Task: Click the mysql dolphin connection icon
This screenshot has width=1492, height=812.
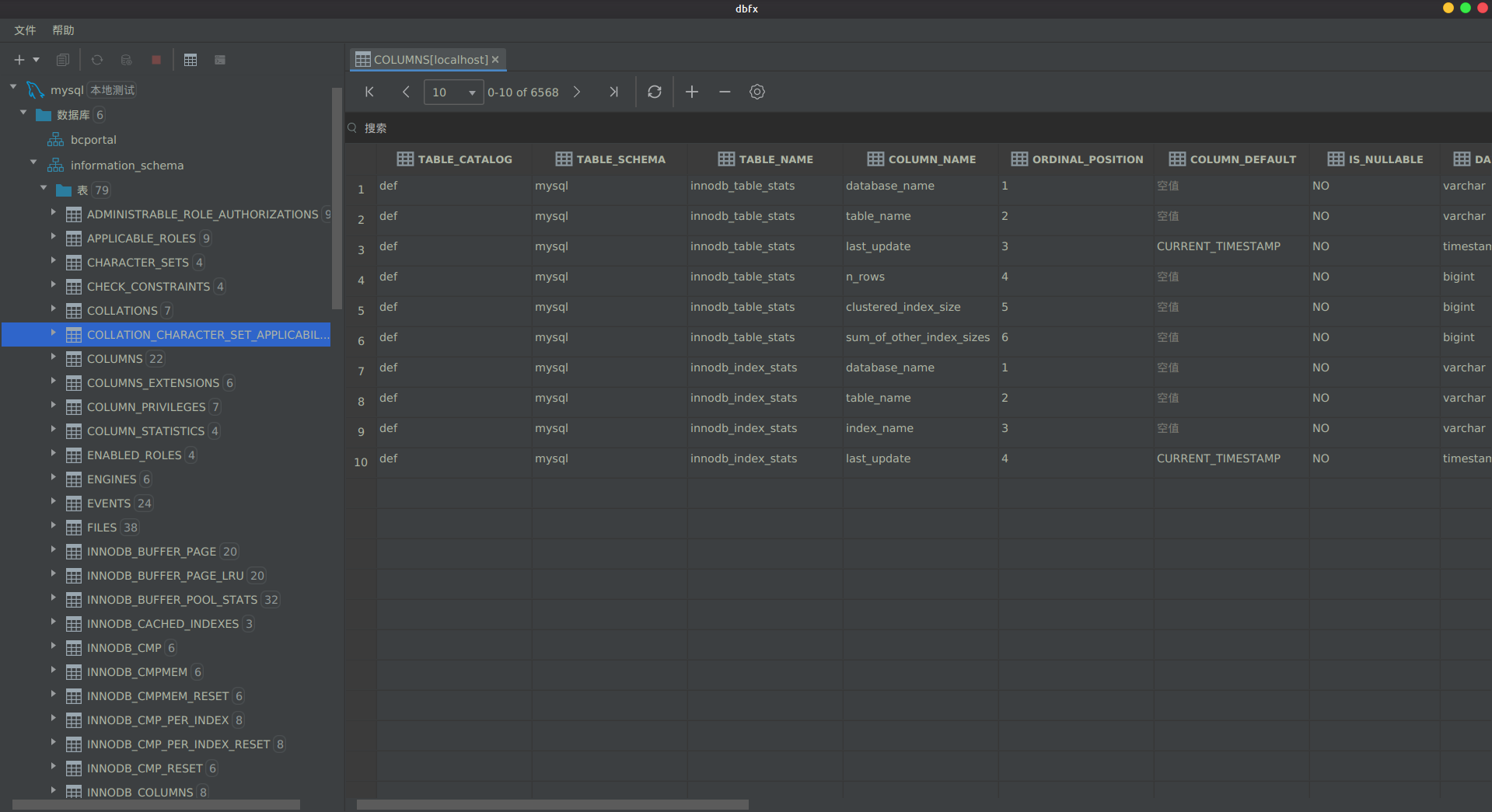Action: pyautogui.click(x=35, y=90)
